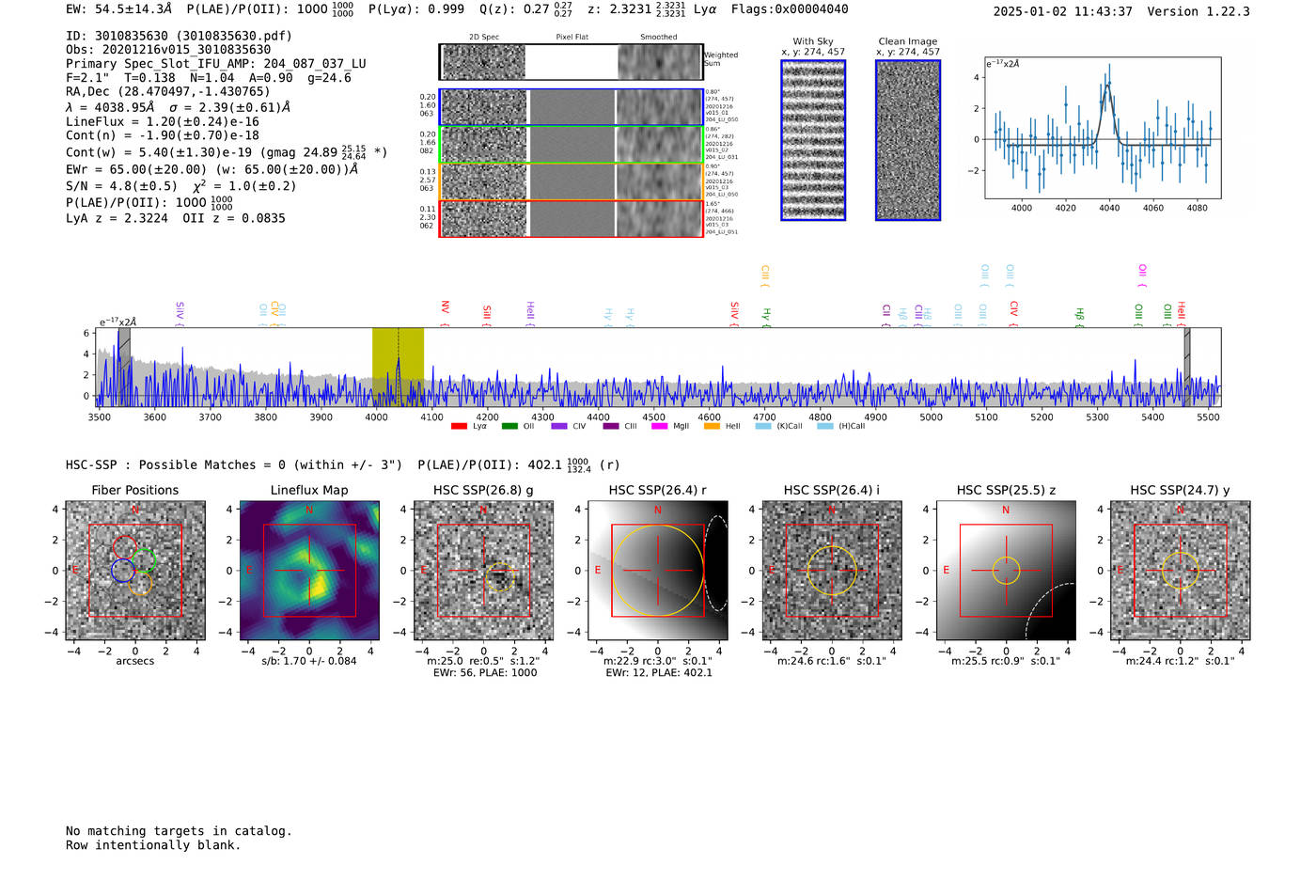Click the yellow highlighted band in the spectrum
1316x896 pixels.
click(x=398, y=367)
